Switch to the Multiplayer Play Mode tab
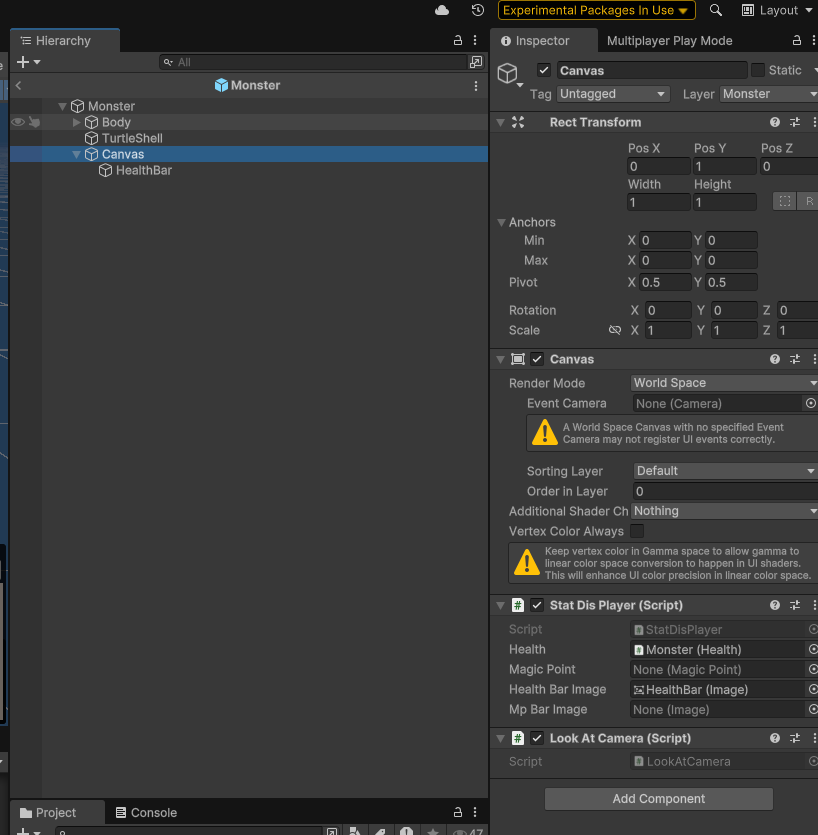Viewport: 818px width, 835px height. point(669,40)
